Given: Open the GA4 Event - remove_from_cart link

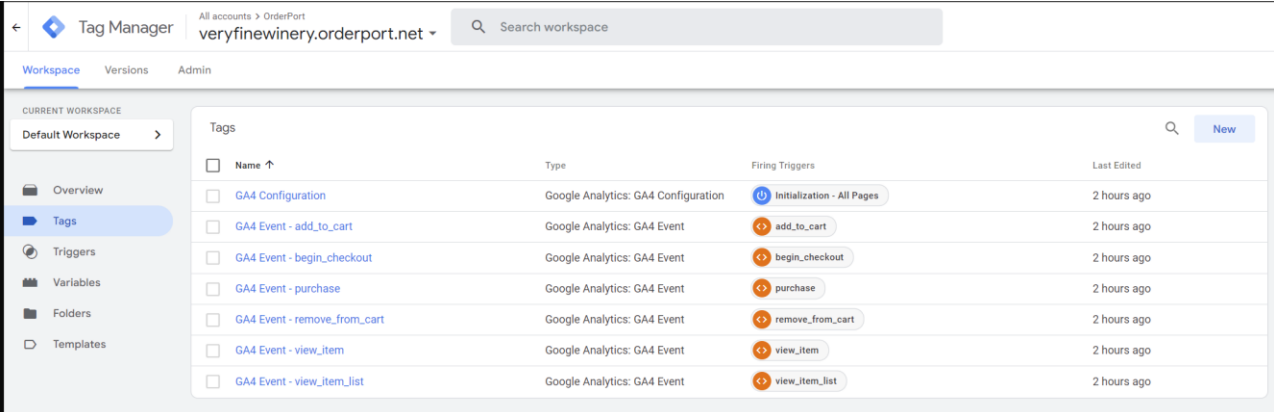Looking at the screenshot, I should tap(309, 320).
